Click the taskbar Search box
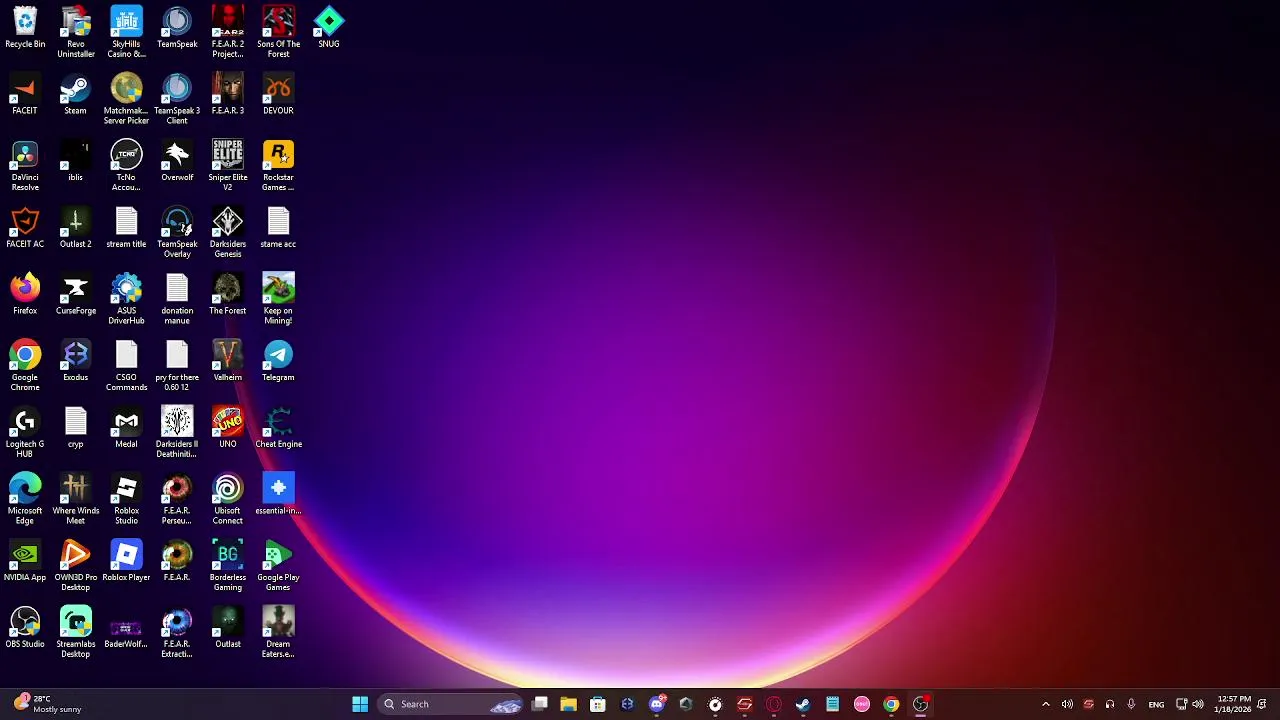The height and width of the screenshot is (720, 1280). (450, 704)
